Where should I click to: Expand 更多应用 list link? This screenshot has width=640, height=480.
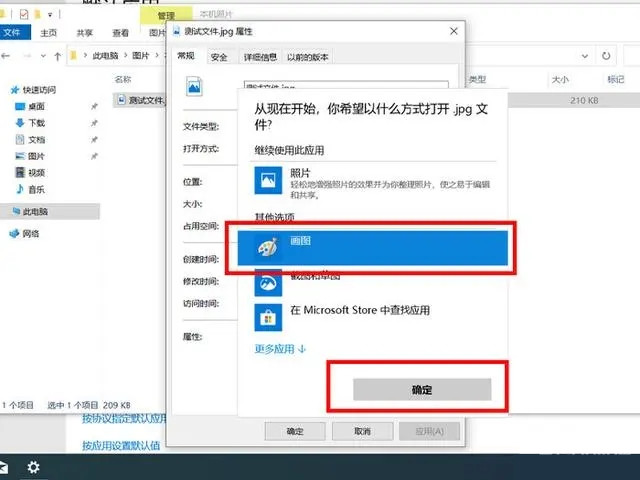(280, 349)
